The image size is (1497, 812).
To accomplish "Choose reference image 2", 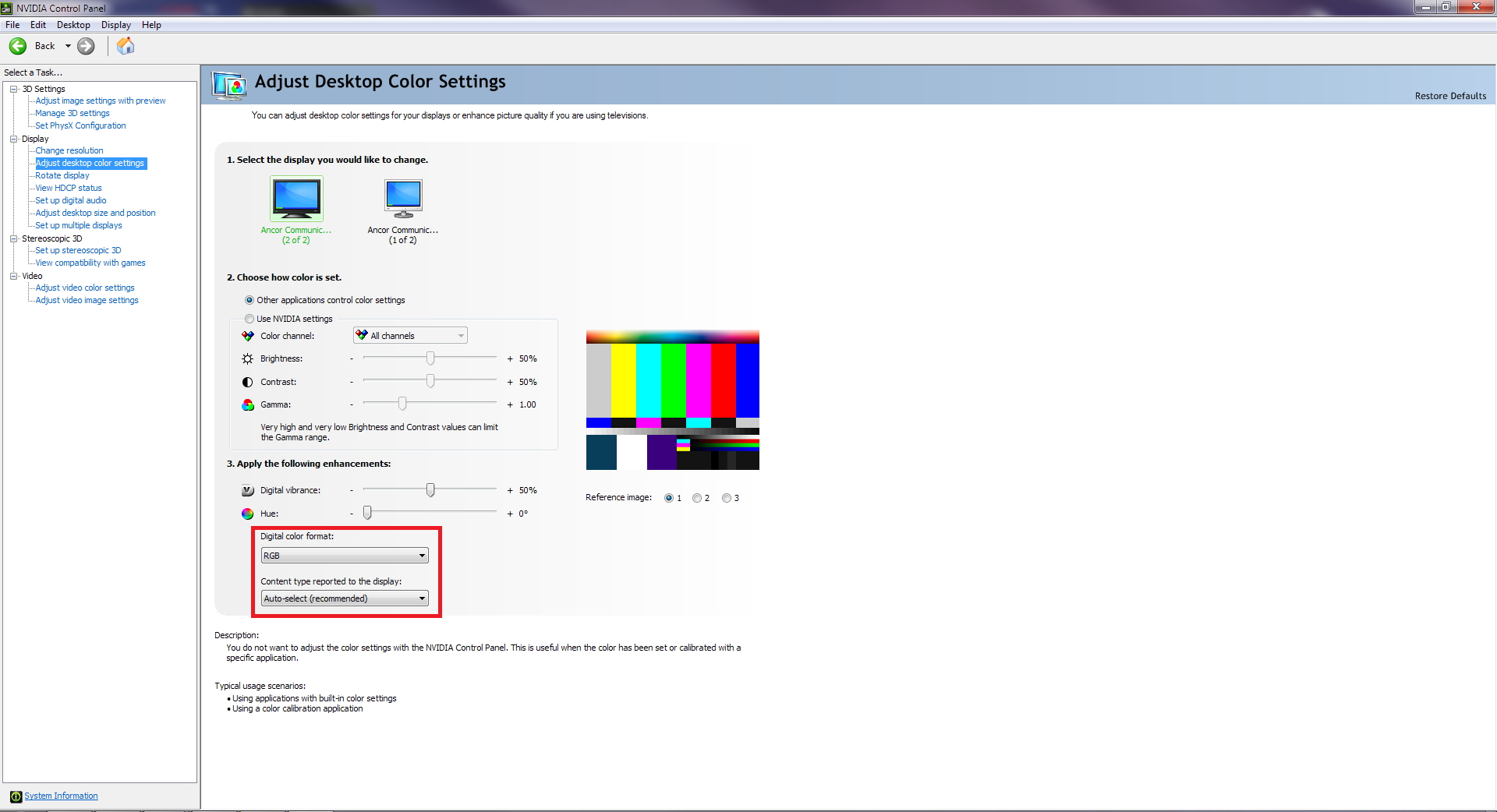I will point(697,498).
